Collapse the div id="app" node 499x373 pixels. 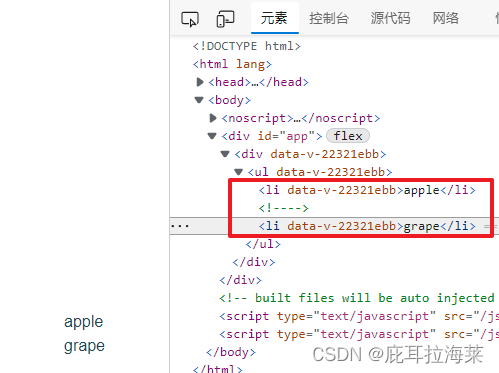pyautogui.click(x=212, y=136)
